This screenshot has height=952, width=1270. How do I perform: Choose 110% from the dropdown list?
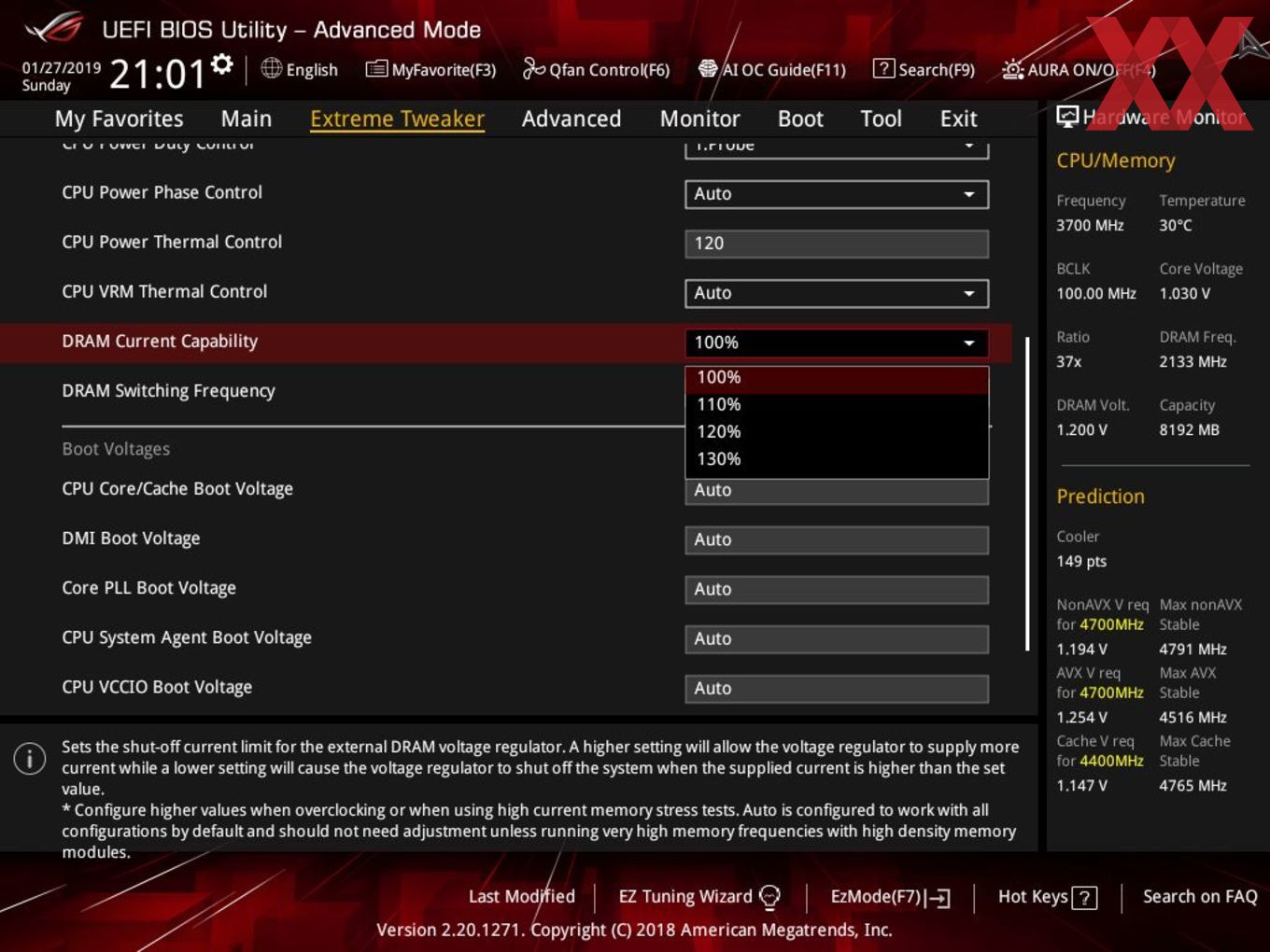[837, 405]
